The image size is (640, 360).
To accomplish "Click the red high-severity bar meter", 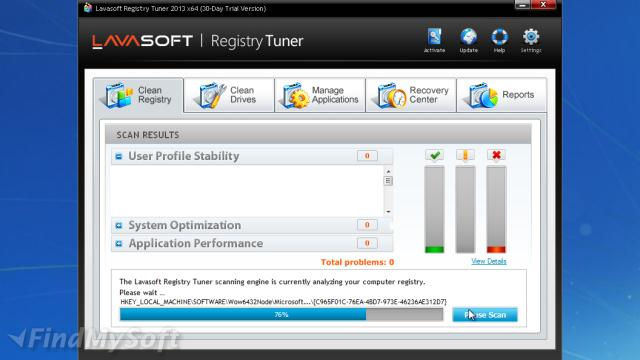I will coord(496,209).
